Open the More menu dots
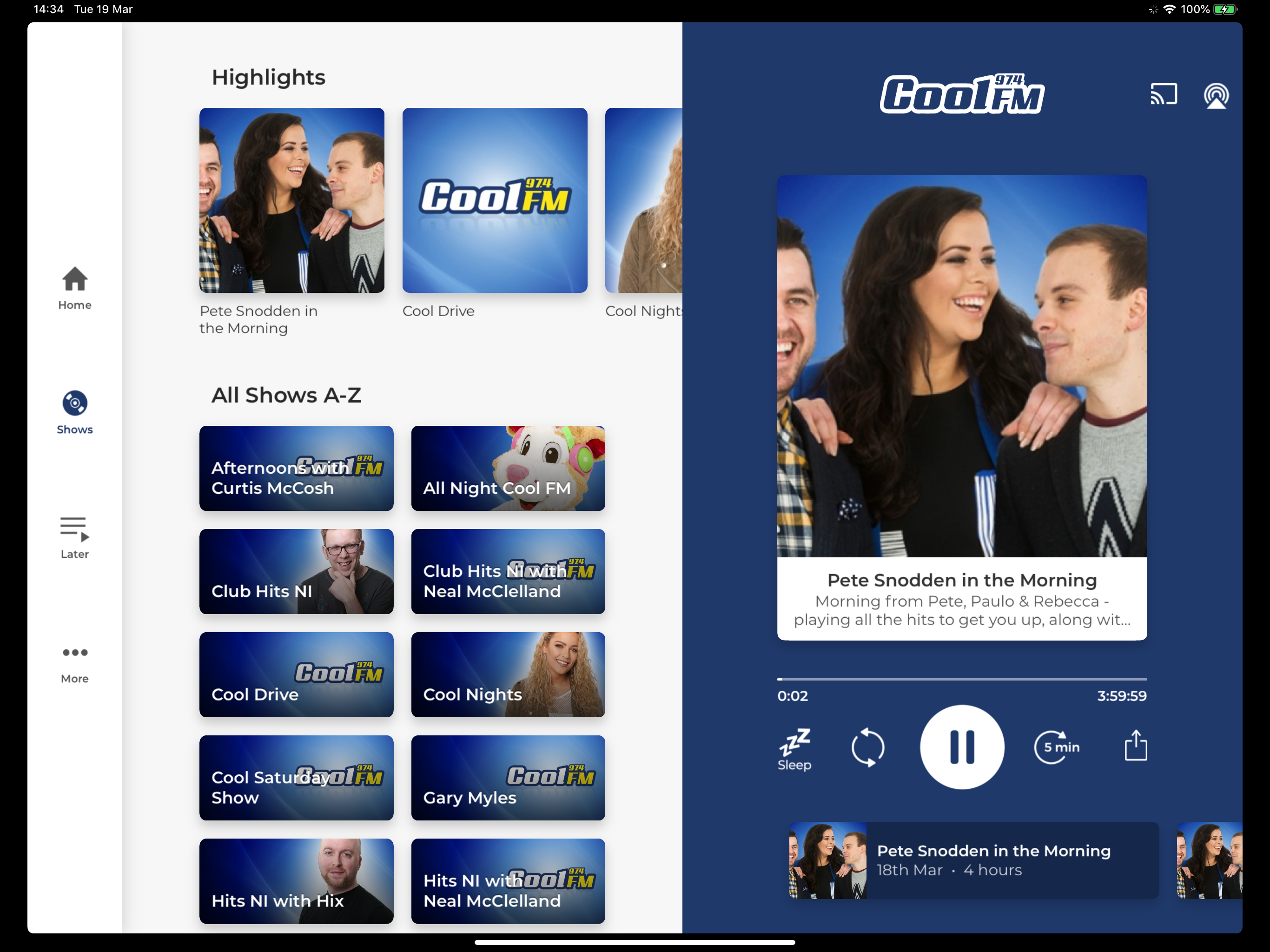This screenshot has height=952, width=1270. (x=75, y=652)
